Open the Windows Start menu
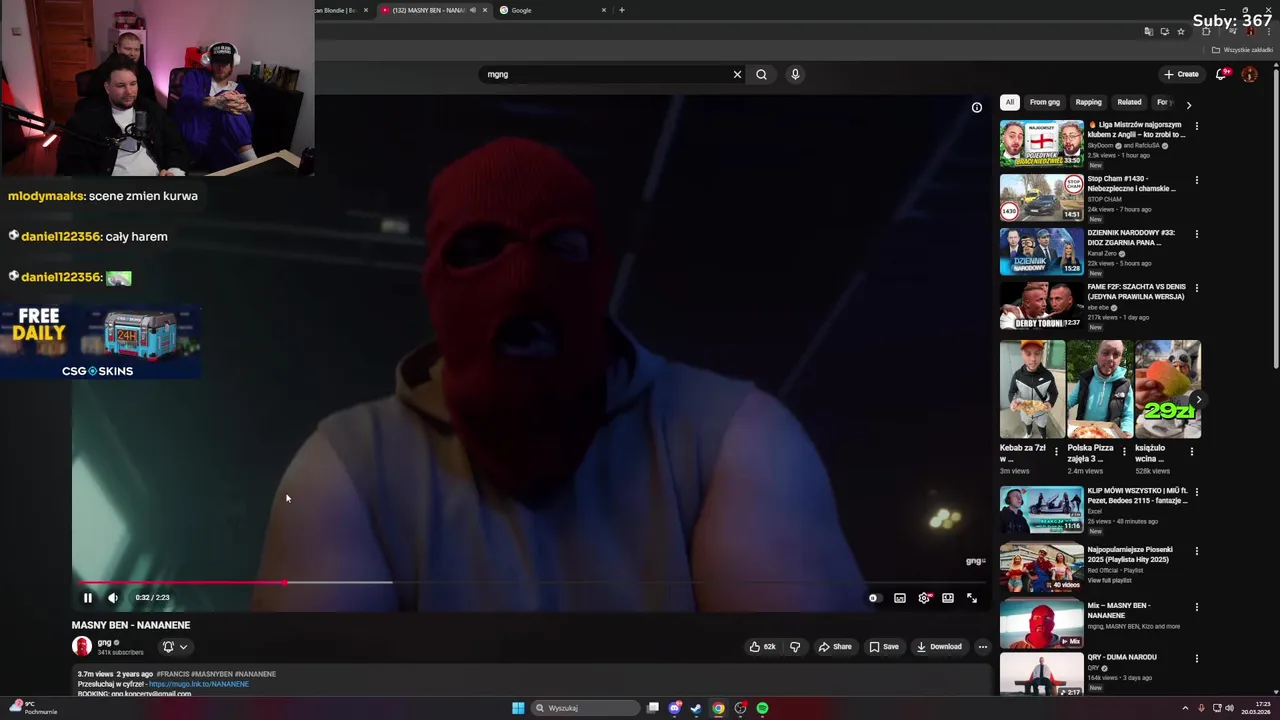1280x720 pixels. [518, 708]
